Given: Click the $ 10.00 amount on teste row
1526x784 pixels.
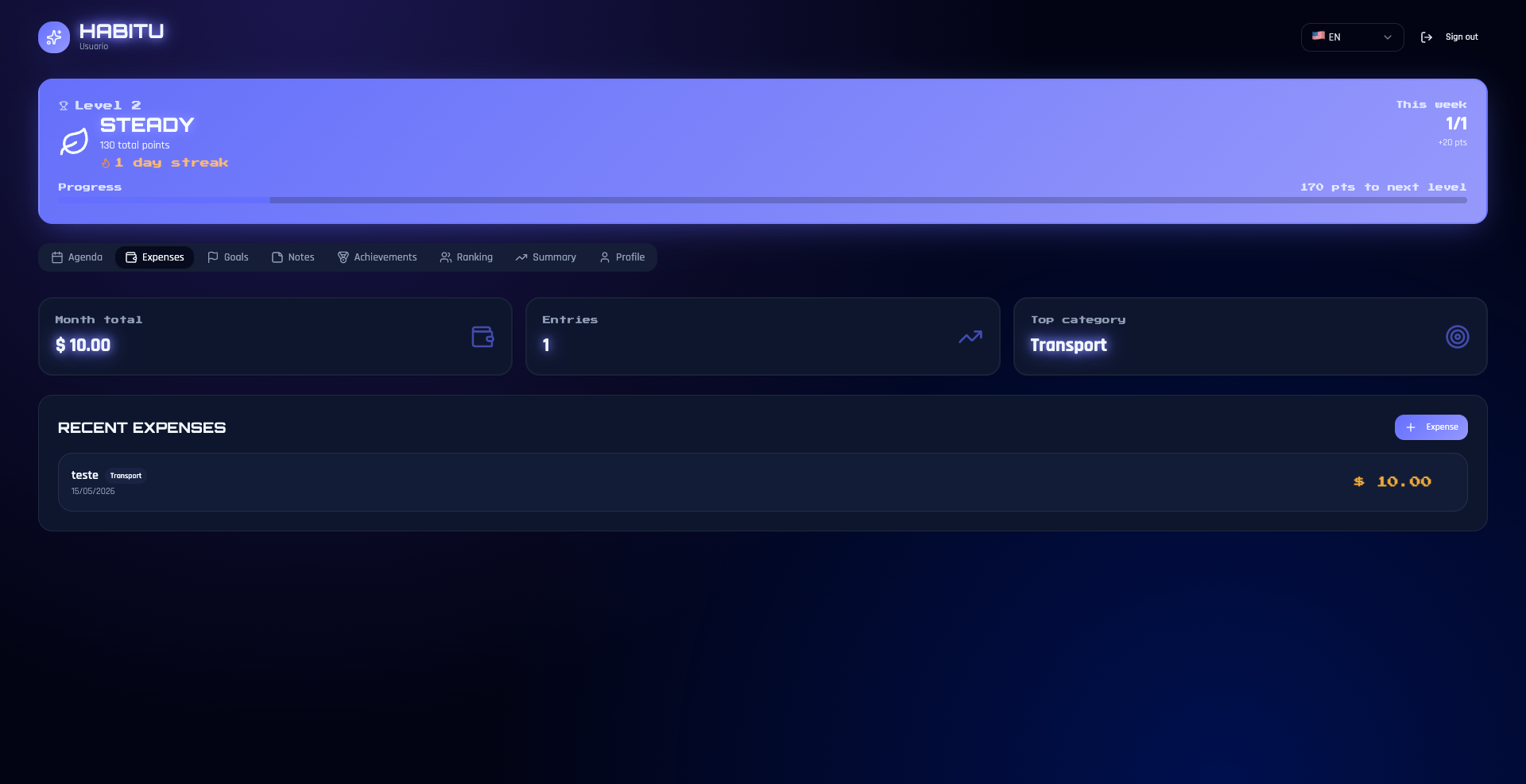Looking at the screenshot, I should (x=1392, y=482).
